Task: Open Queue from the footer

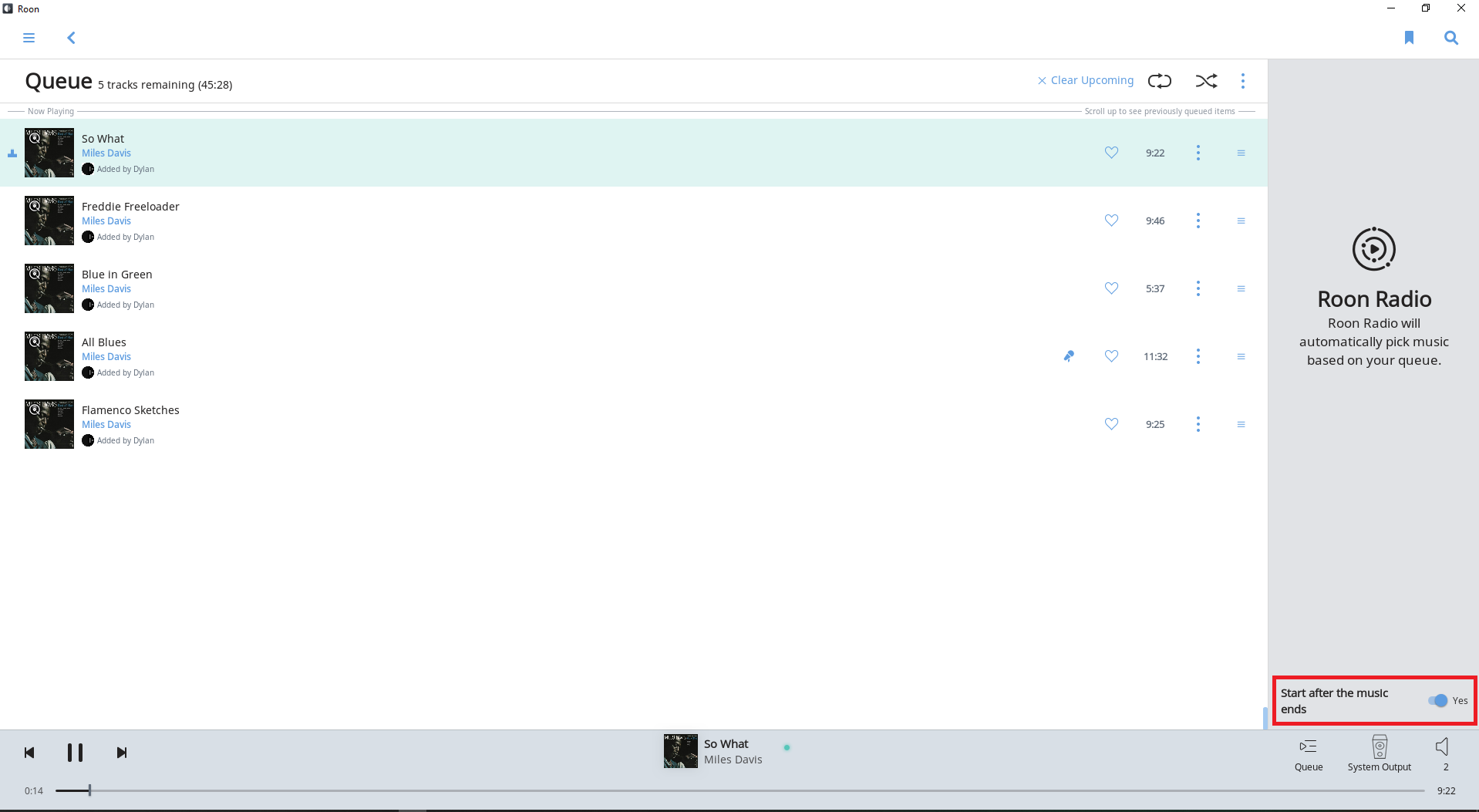Action: click(x=1309, y=753)
